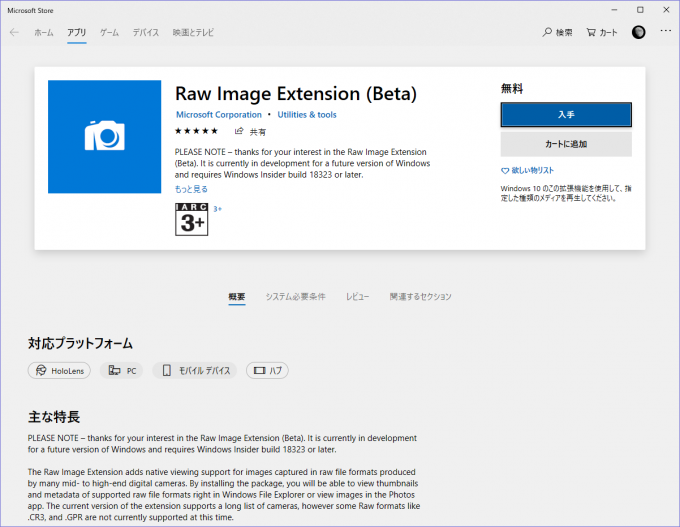Viewport: 680px width, 527px height.
Task: Click the 検索 search label
Action: coord(564,33)
